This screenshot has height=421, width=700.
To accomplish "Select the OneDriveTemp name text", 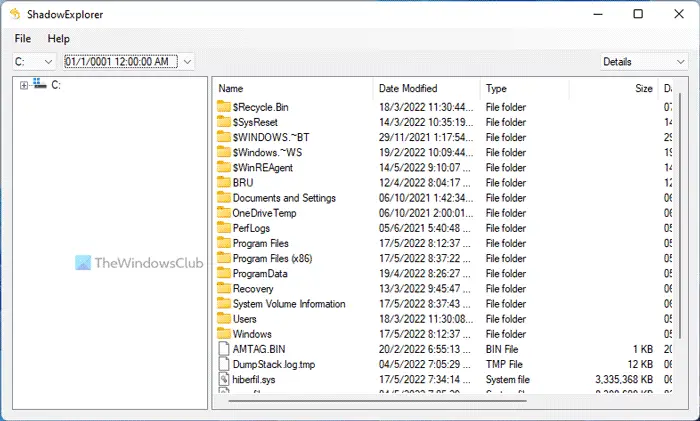I will click(x=264, y=213).
